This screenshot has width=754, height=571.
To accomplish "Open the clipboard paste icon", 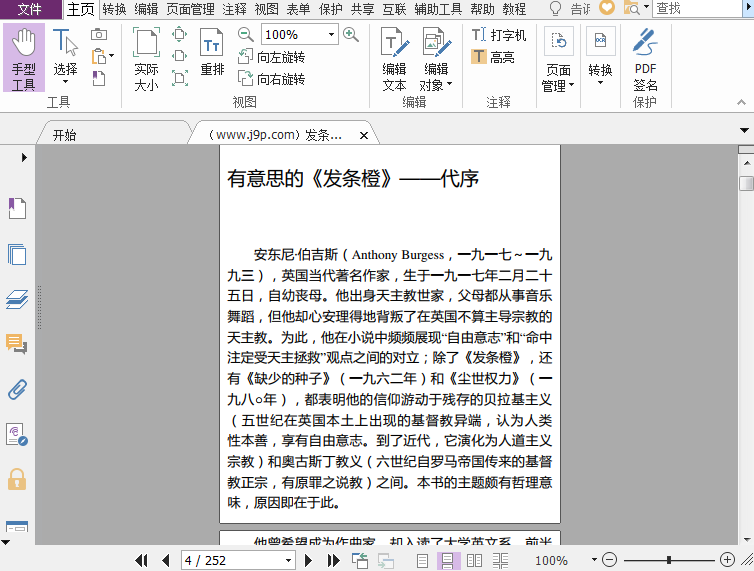I will [x=99, y=56].
